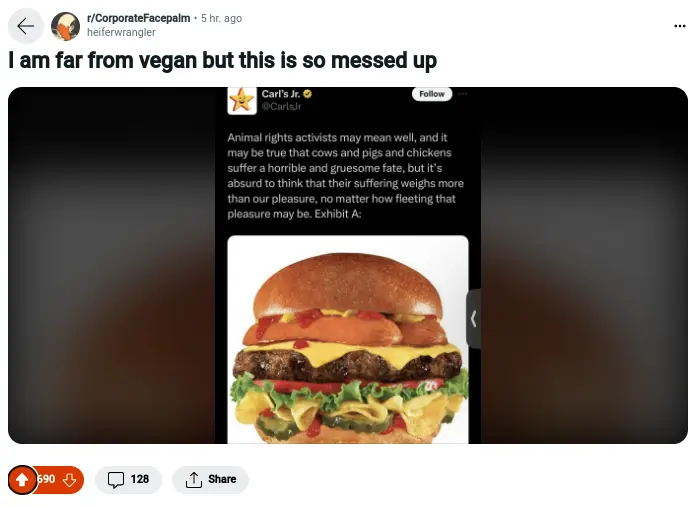Viewport: 696px width, 506px height.
Task: Open the post's three-dot options menu
Action: [x=680, y=26]
